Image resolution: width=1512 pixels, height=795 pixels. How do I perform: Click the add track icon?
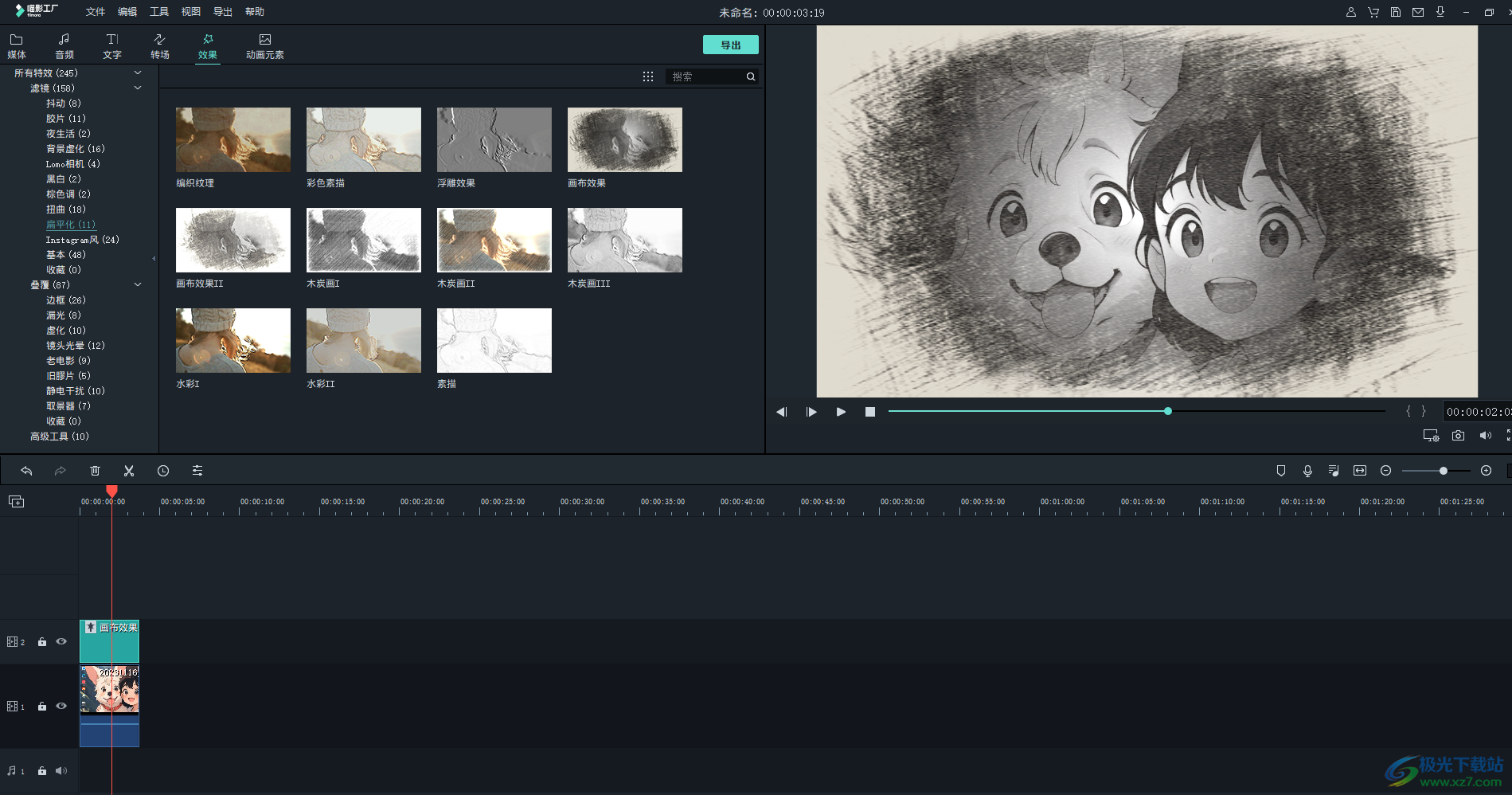(16, 501)
